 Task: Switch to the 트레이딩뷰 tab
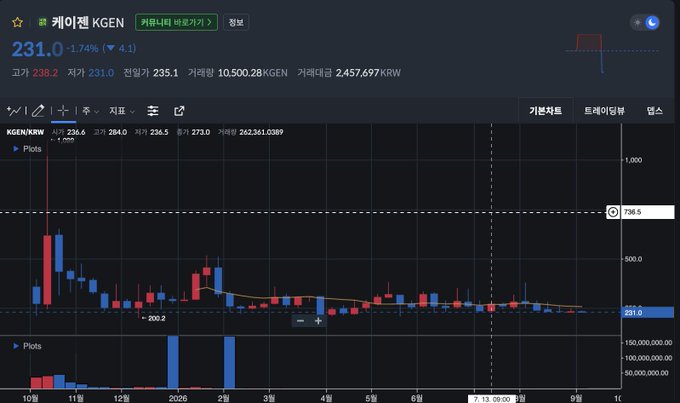(604, 111)
